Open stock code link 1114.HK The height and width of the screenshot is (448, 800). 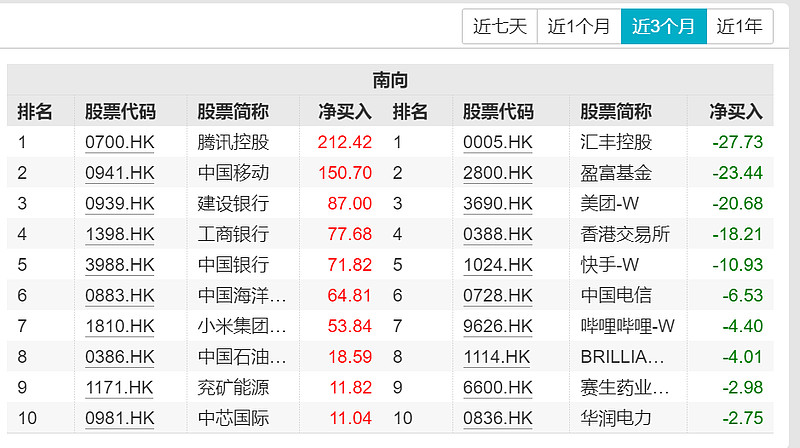[496, 356]
